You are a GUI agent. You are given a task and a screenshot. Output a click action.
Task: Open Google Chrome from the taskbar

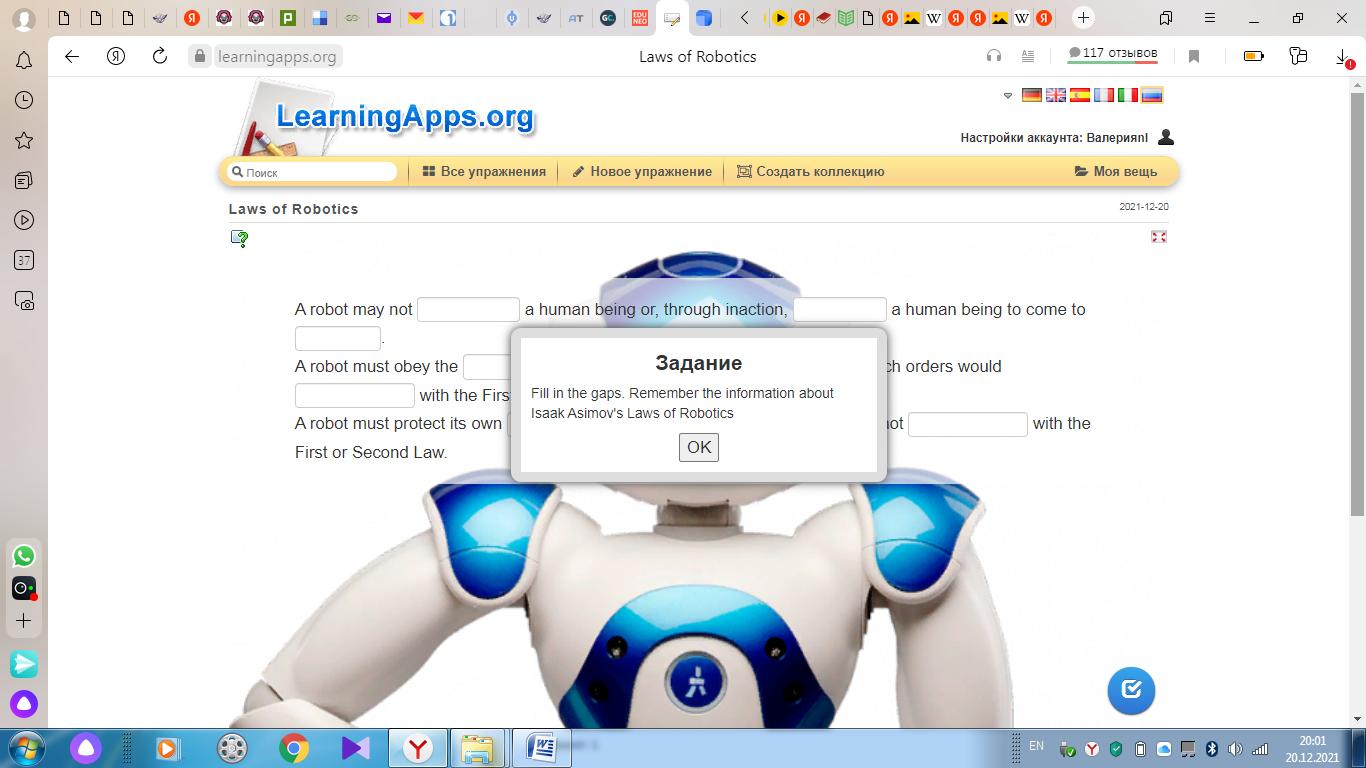[293, 748]
